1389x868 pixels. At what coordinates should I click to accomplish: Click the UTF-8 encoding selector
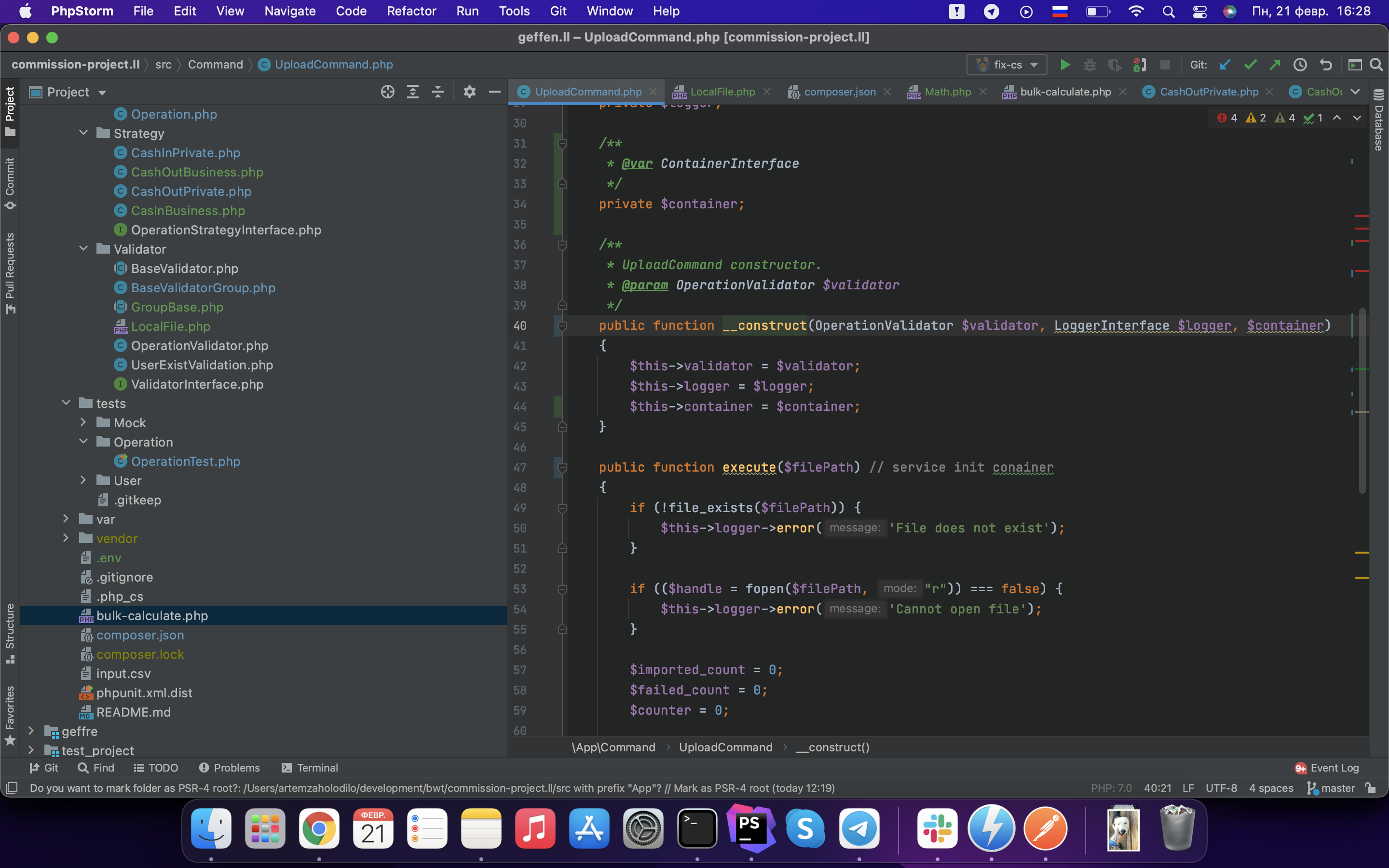(x=1221, y=787)
